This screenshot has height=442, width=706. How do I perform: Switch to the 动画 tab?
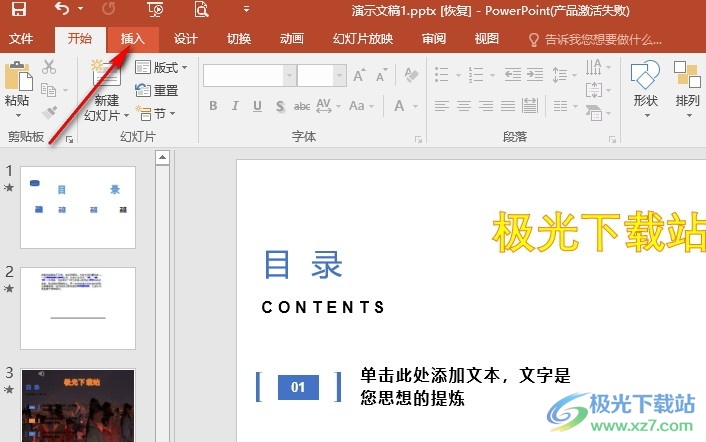[292, 39]
